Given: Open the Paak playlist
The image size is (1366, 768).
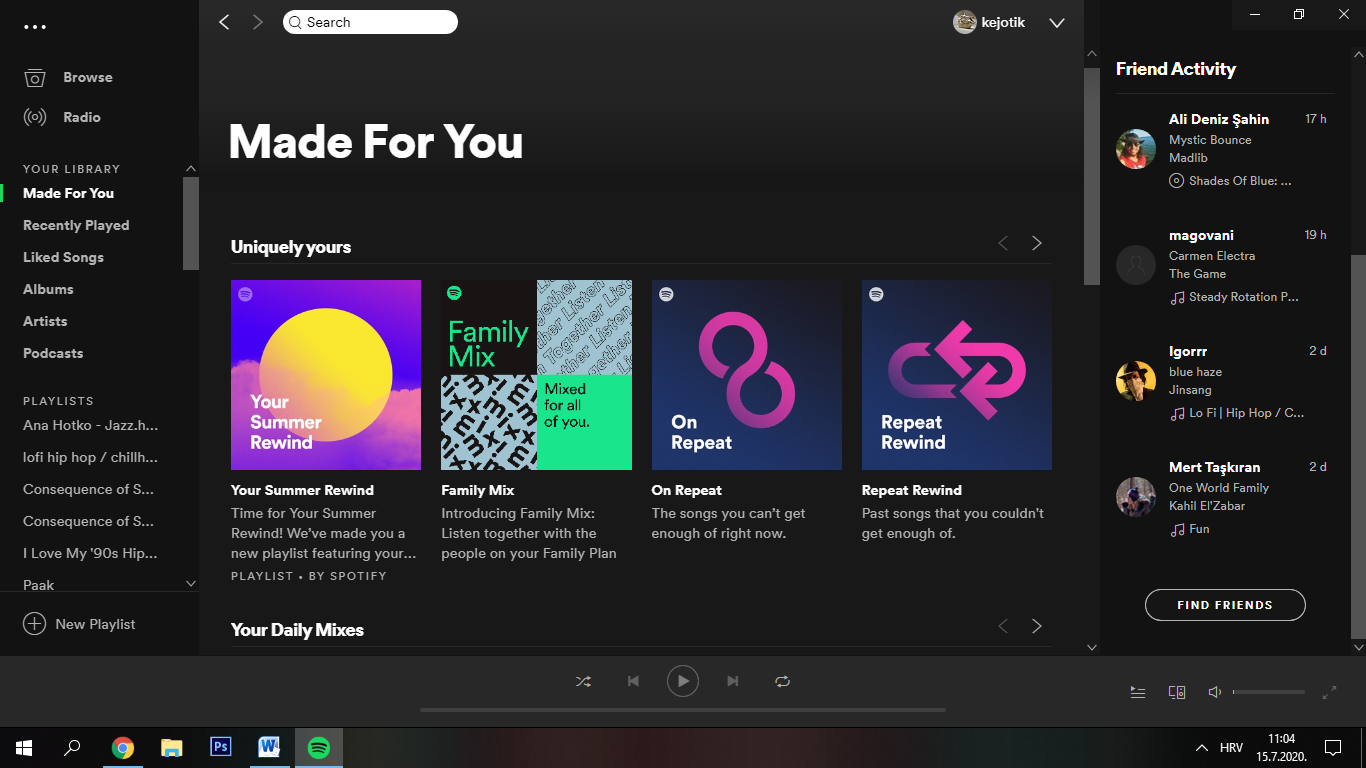Looking at the screenshot, I should (39, 585).
